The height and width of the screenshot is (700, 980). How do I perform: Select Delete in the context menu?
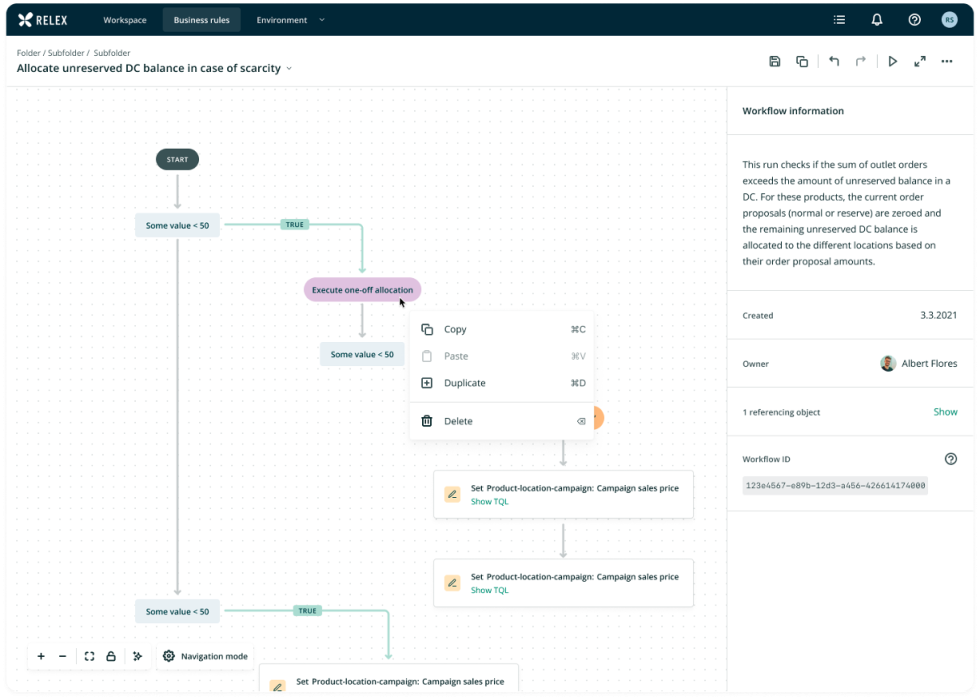pos(458,421)
